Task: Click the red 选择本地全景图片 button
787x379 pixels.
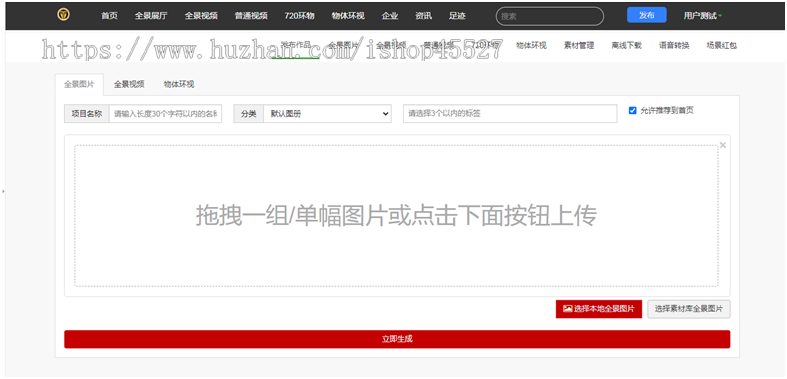Action: click(599, 309)
